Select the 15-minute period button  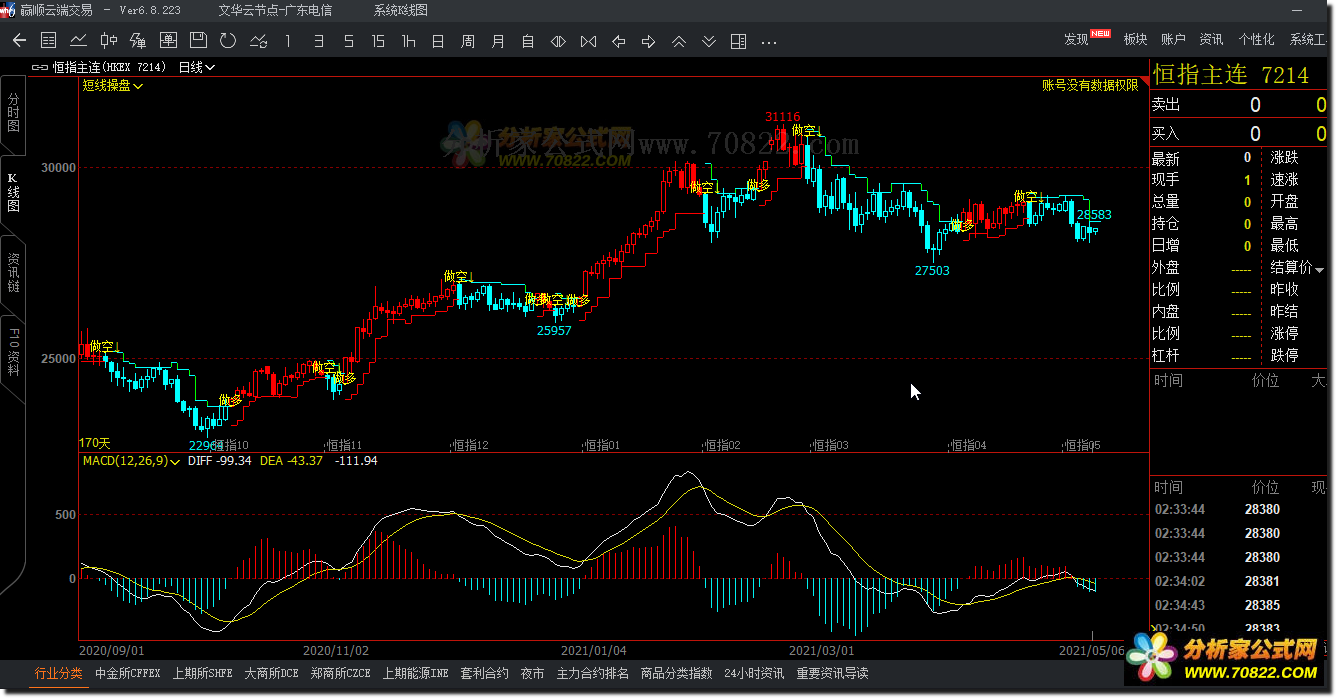click(x=378, y=41)
